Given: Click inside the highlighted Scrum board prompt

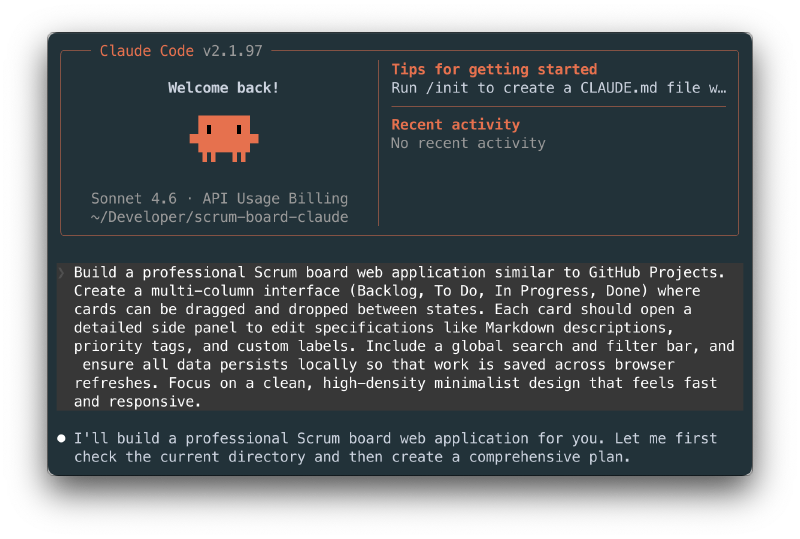Looking at the screenshot, I should [x=399, y=337].
